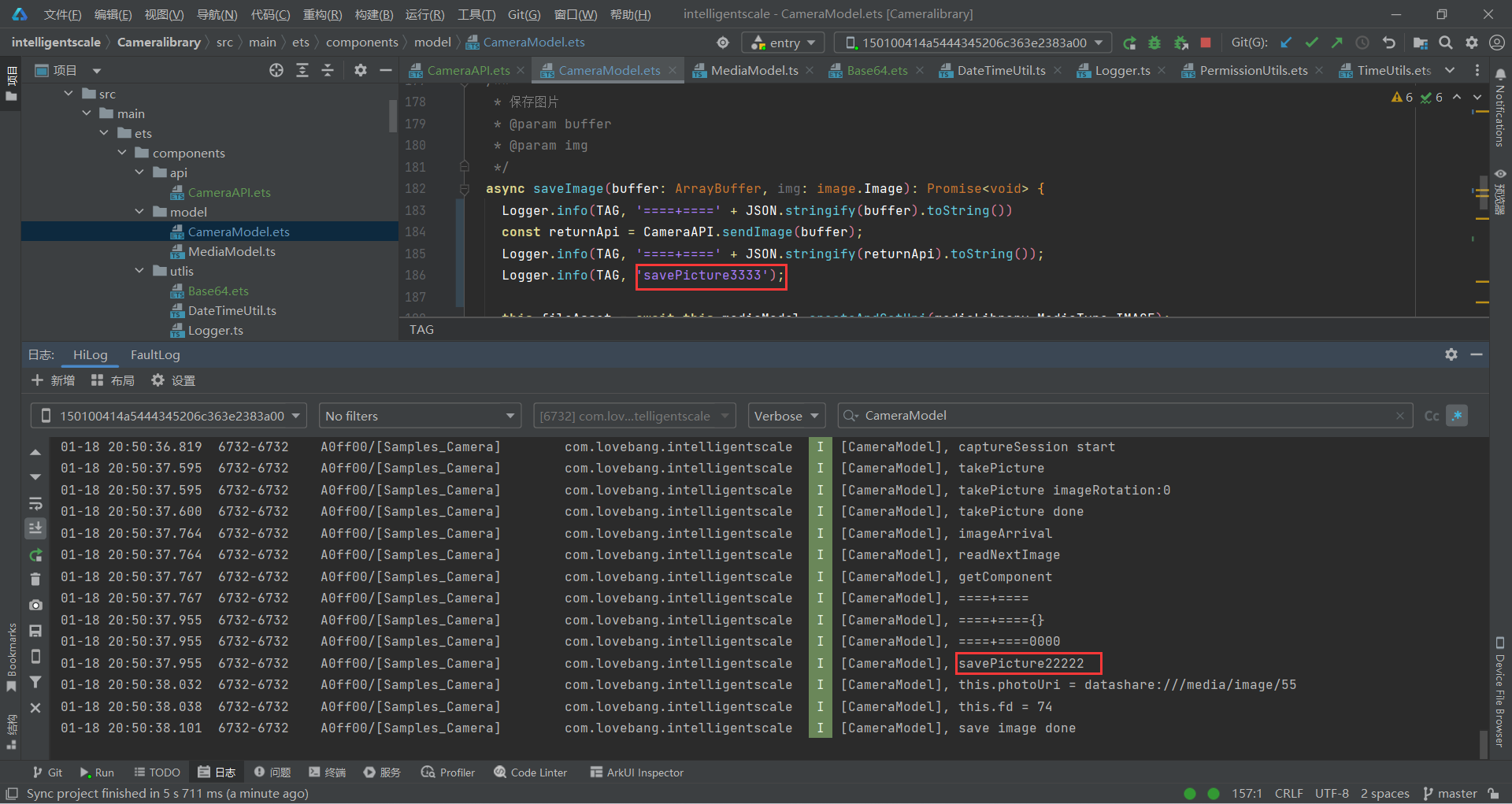Click Expand All icon in project panel
Screen dimensions: 1512x804
302,70
